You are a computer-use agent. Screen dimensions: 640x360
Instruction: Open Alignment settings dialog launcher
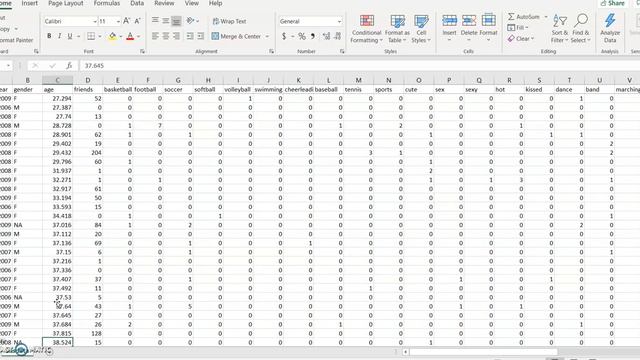(x=271, y=51)
